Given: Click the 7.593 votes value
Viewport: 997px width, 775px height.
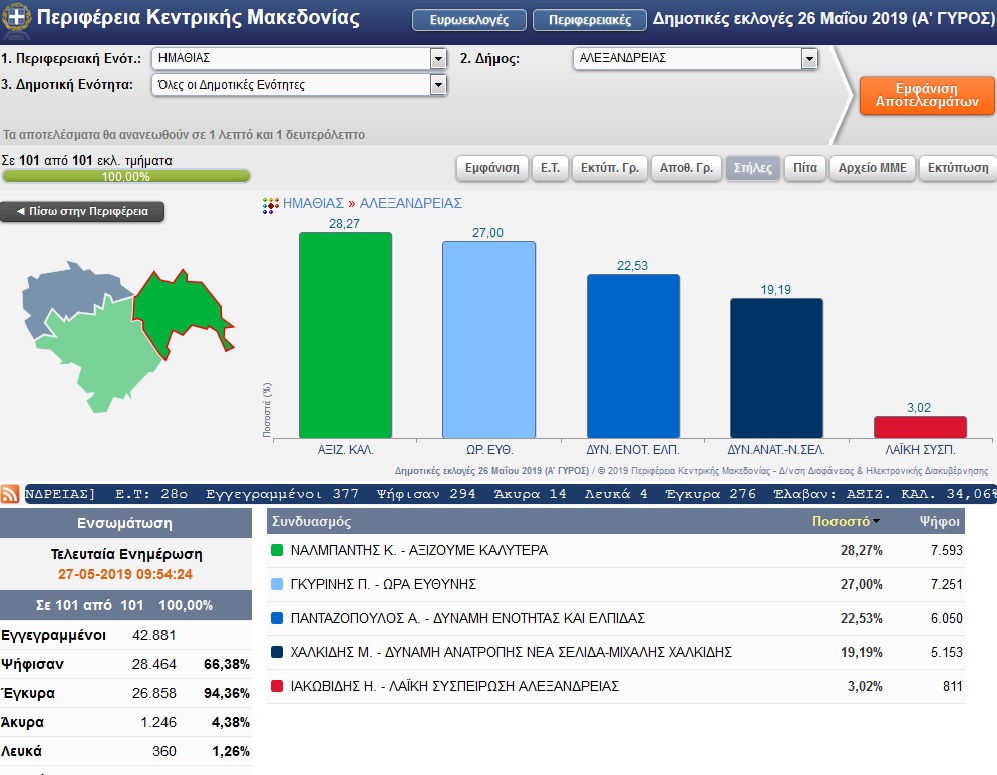Looking at the screenshot, I should point(947,551).
